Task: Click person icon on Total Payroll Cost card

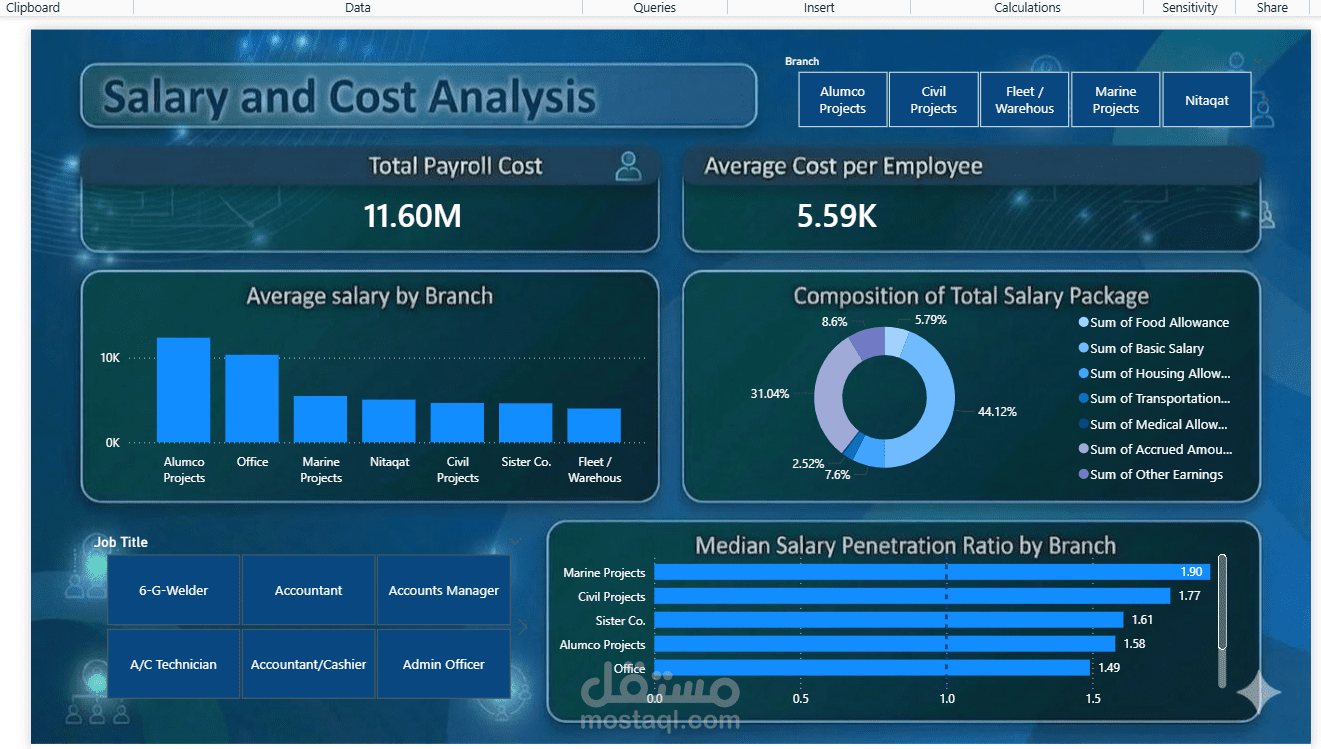Action: pyautogui.click(x=628, y=166)
